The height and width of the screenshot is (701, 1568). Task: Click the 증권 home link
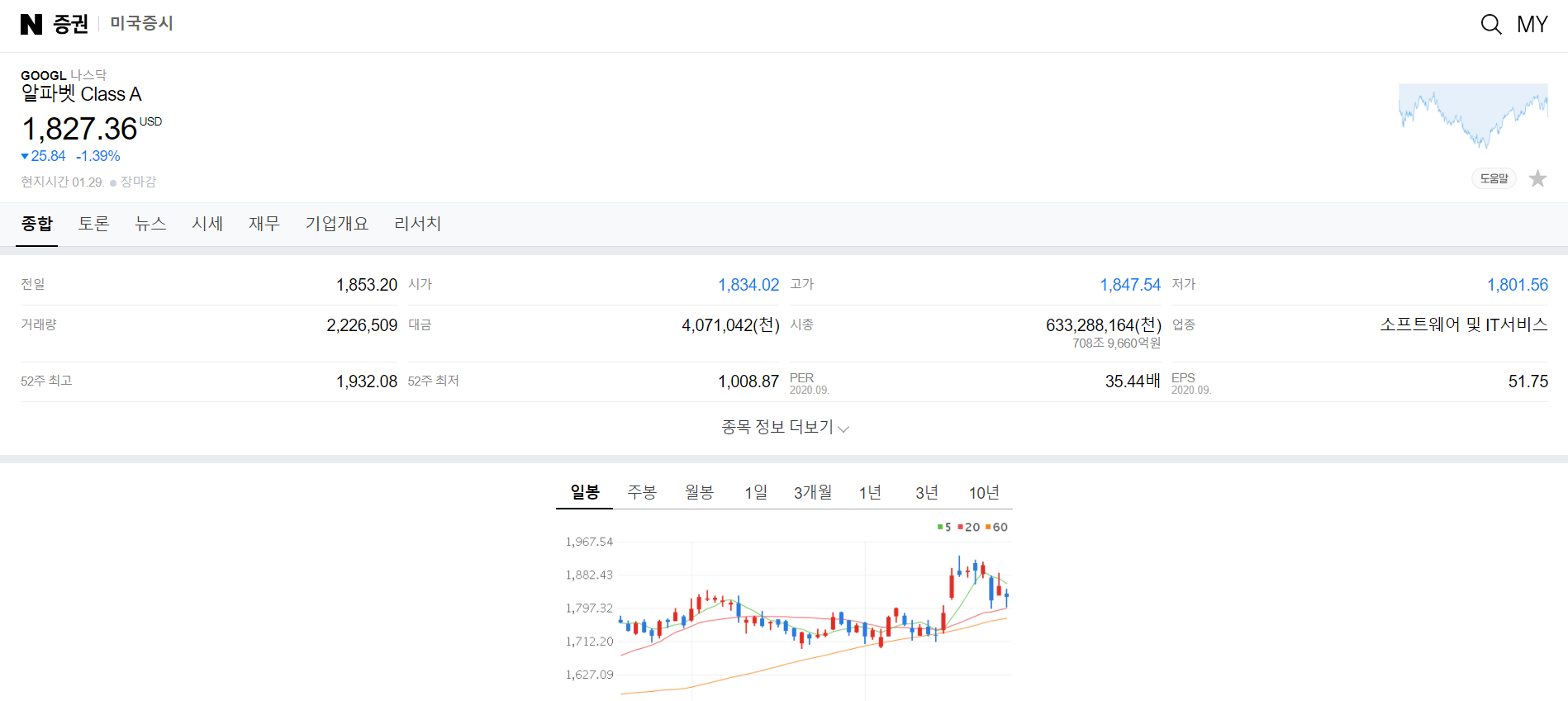(x=70, y=25)
